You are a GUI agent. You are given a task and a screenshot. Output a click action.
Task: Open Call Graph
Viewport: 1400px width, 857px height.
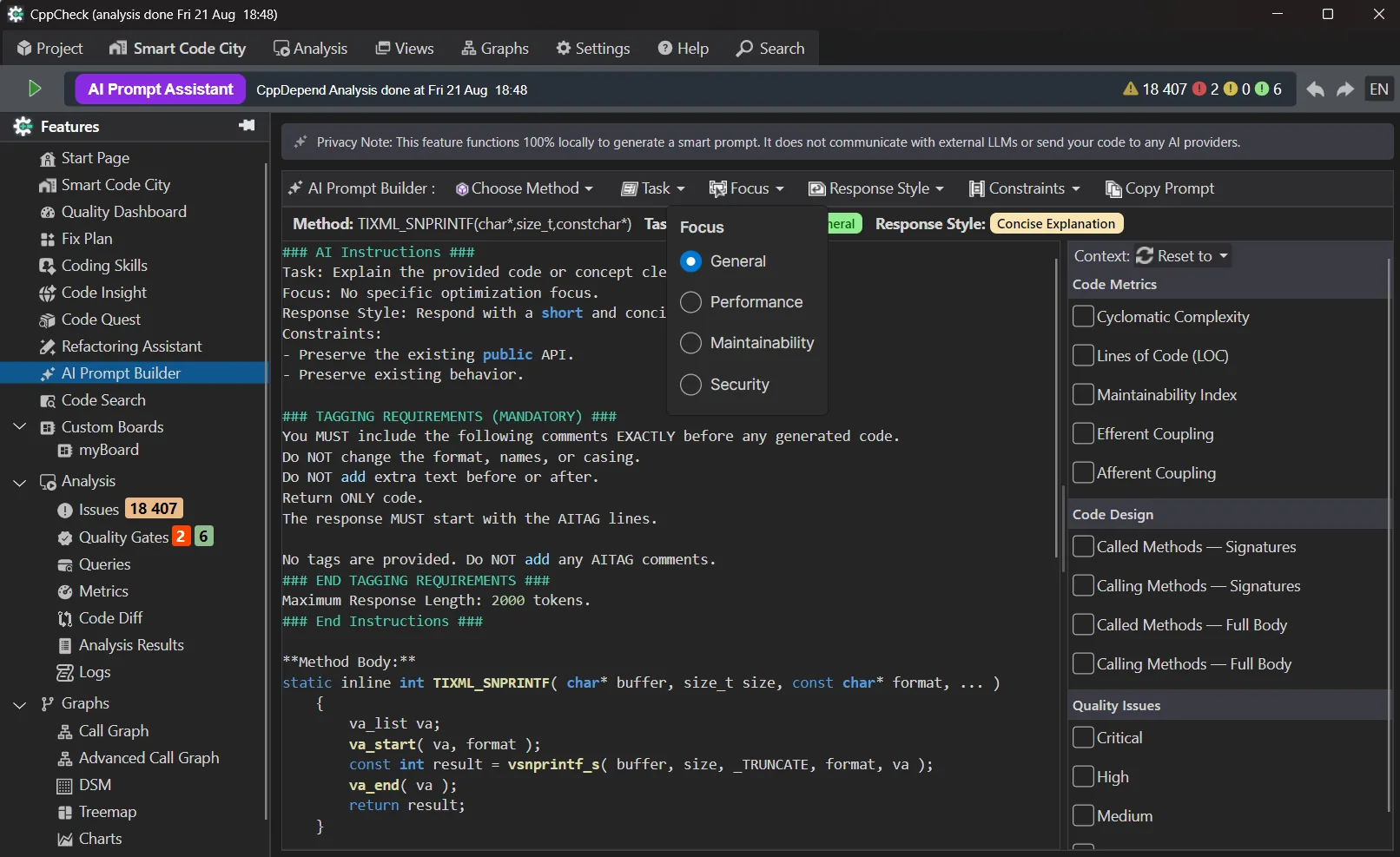coord(103,731)
